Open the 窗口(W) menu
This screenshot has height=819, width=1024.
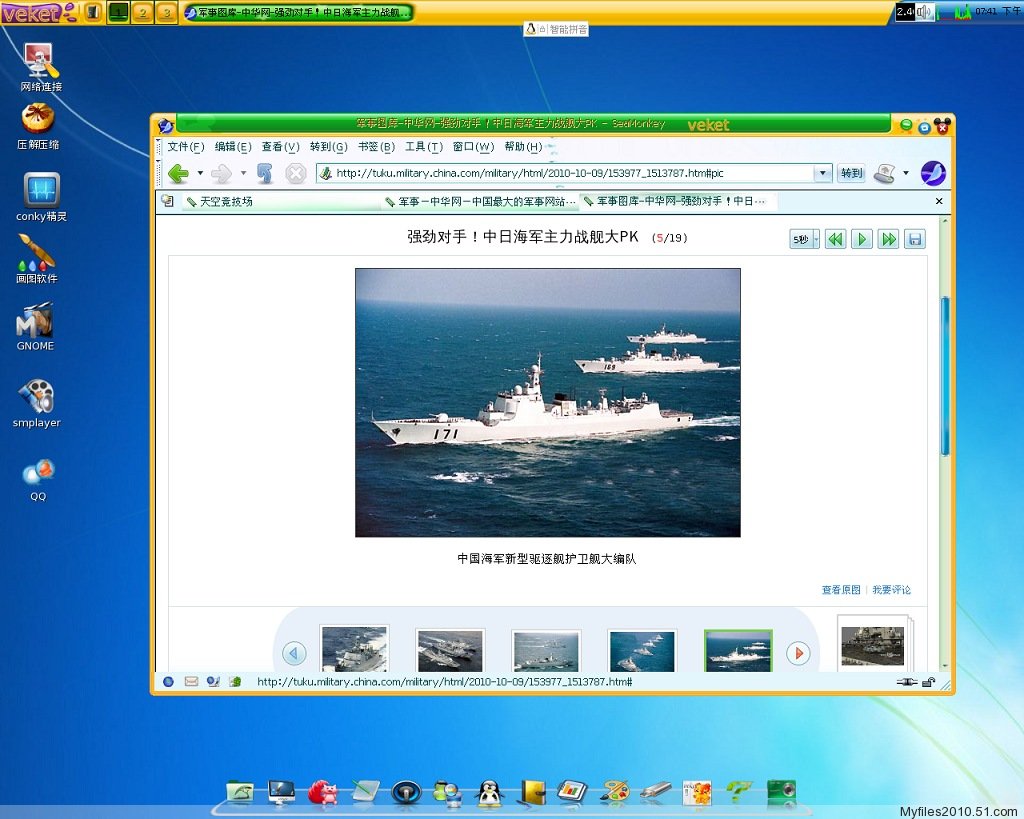tap(473, 147)
